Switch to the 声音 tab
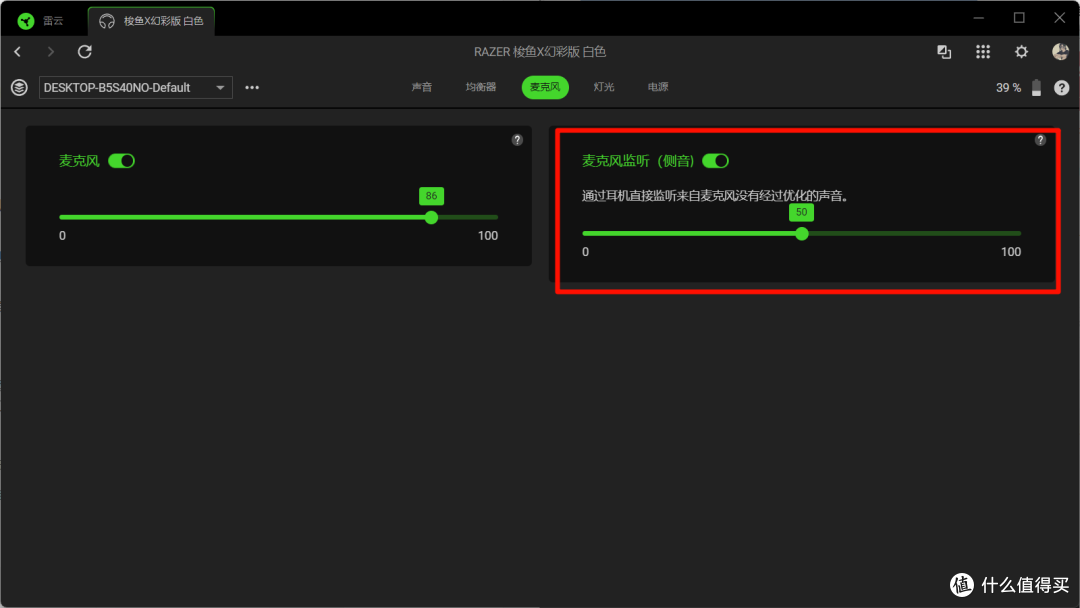The height and width of the screenshot is (608, 1080). point(422,87)
